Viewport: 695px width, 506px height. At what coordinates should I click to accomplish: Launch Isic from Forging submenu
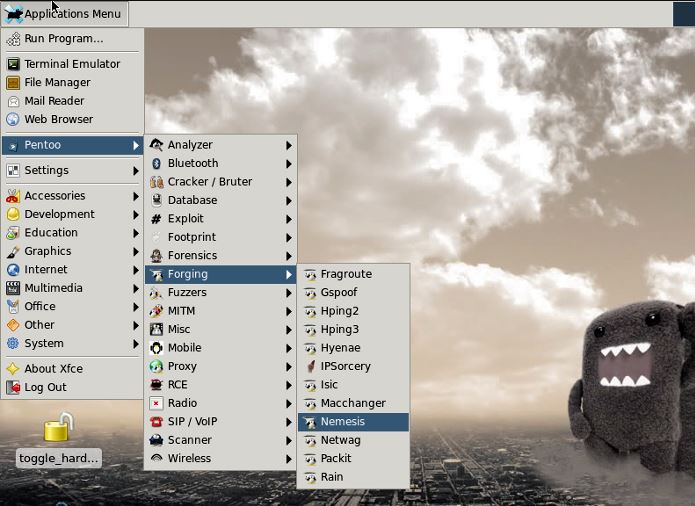point(353,385)
